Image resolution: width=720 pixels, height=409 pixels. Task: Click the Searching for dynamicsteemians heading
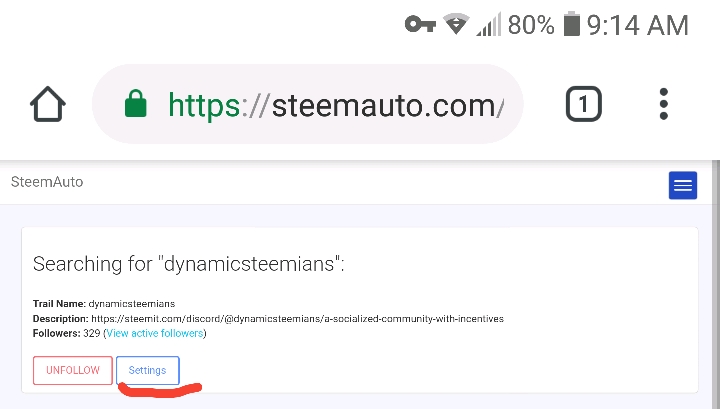point(189,264)
